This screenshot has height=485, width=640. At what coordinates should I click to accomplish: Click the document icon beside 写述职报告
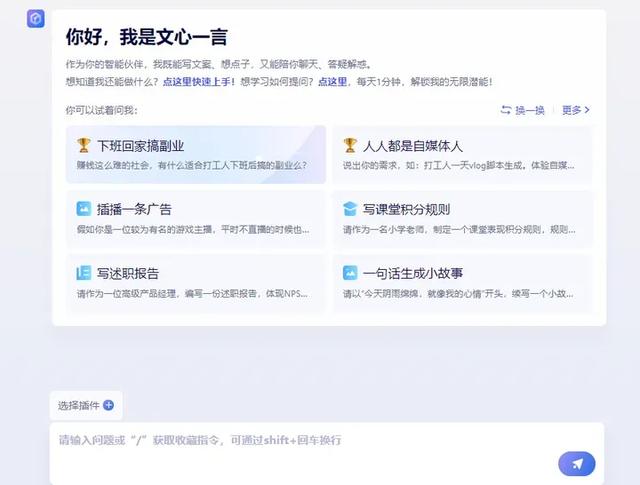(84, 273)
